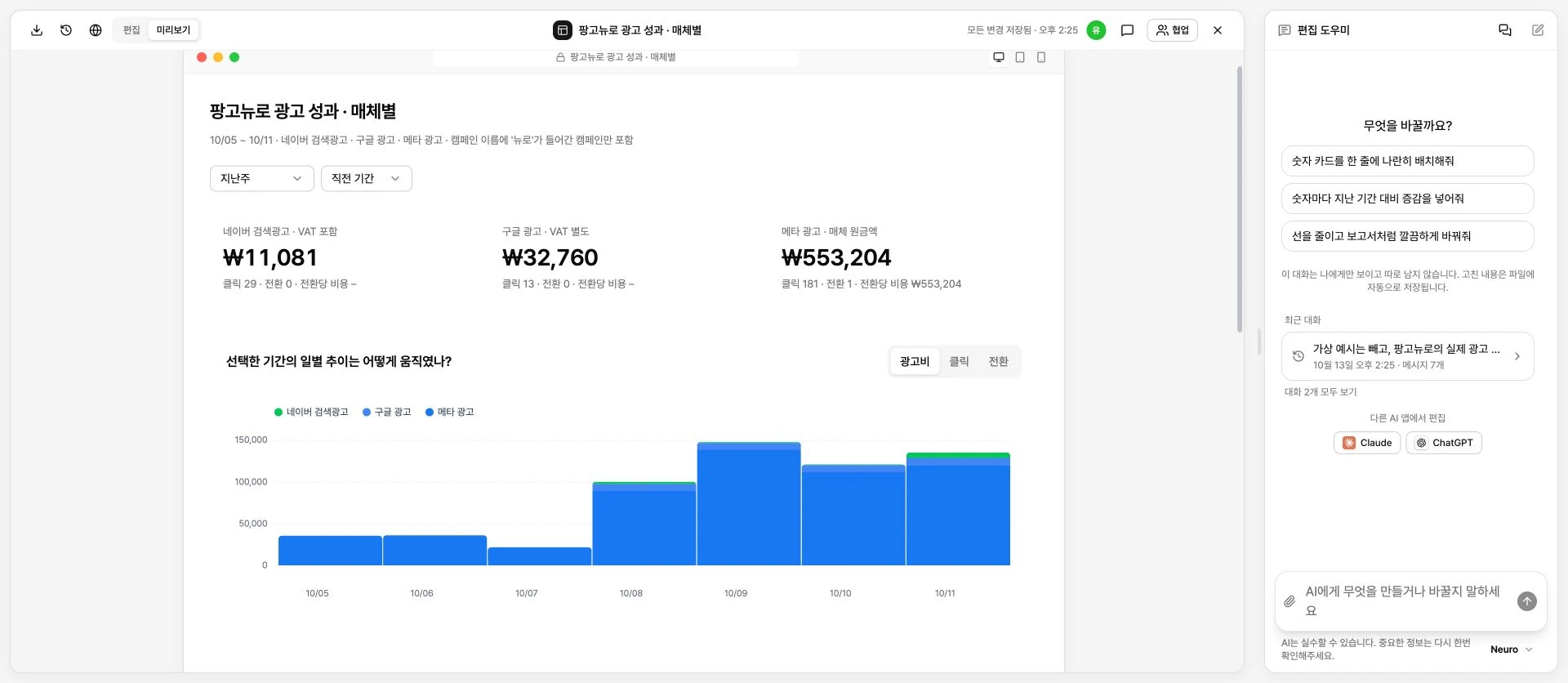Switch to 편집 mode

pos(131,30)
